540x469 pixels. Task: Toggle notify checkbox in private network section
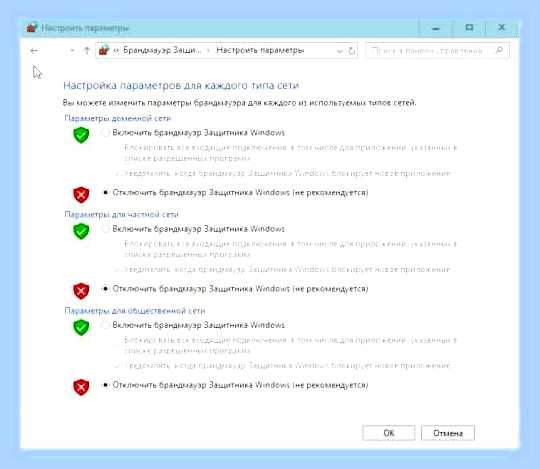pyautogui.click(x=118, y=269)
